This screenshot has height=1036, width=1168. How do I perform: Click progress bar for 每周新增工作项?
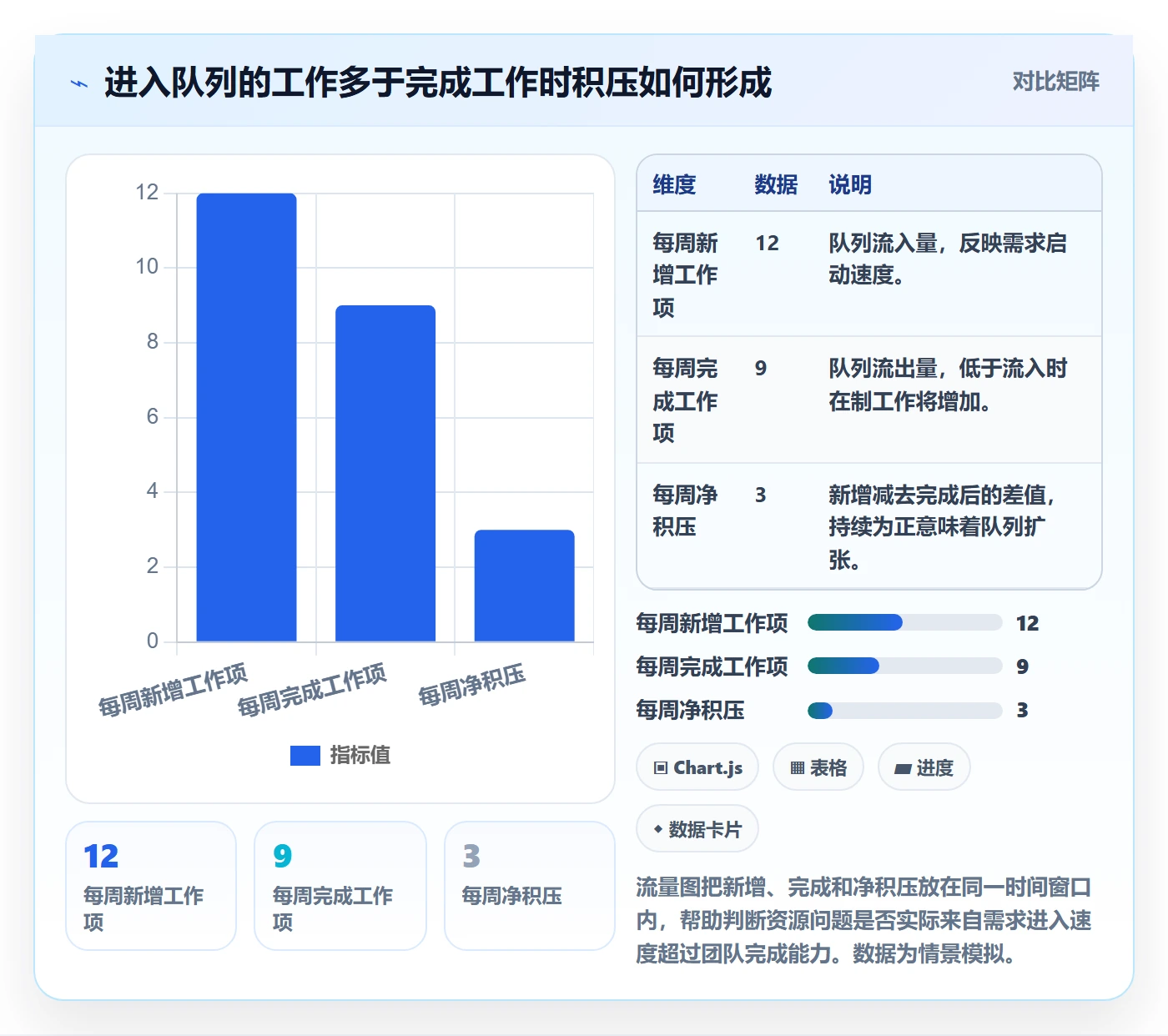pos(904,622)
